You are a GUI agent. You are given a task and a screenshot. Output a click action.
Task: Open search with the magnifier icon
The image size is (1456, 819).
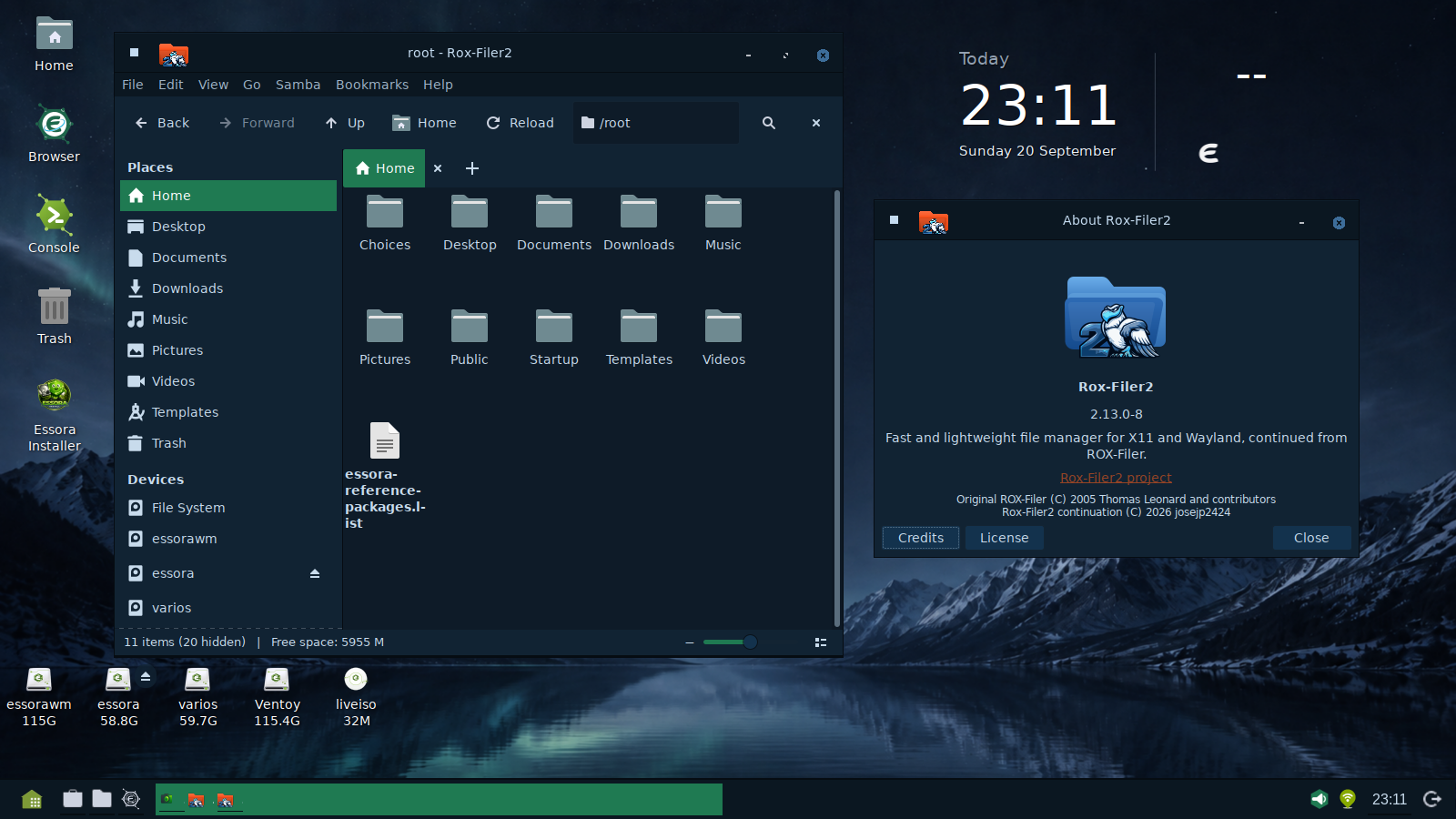point(769,123)
